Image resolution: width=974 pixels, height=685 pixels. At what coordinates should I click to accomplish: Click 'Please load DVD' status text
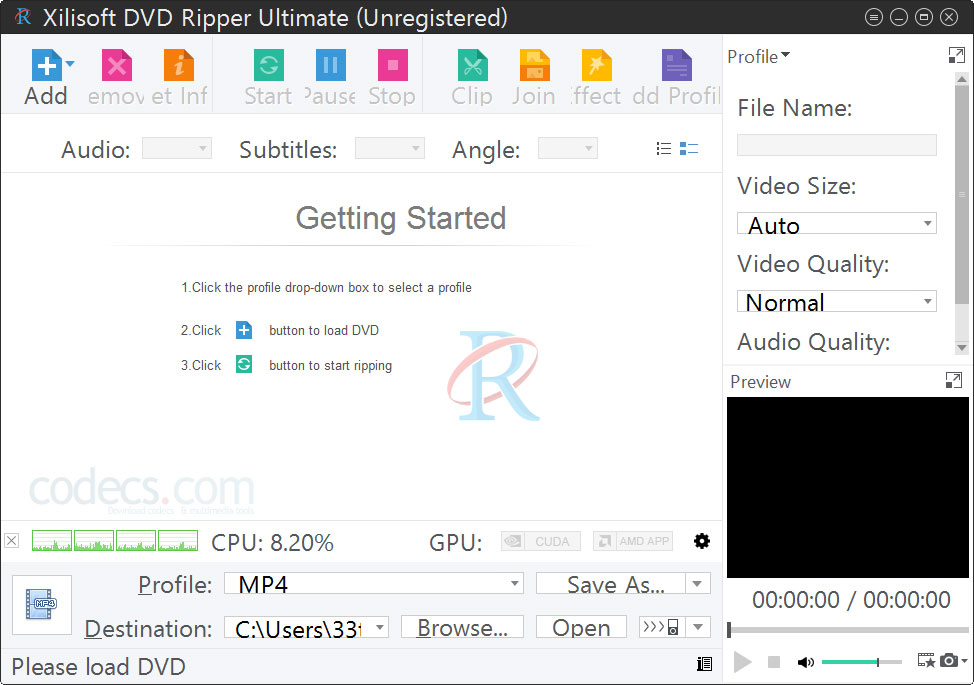[98, 666]
